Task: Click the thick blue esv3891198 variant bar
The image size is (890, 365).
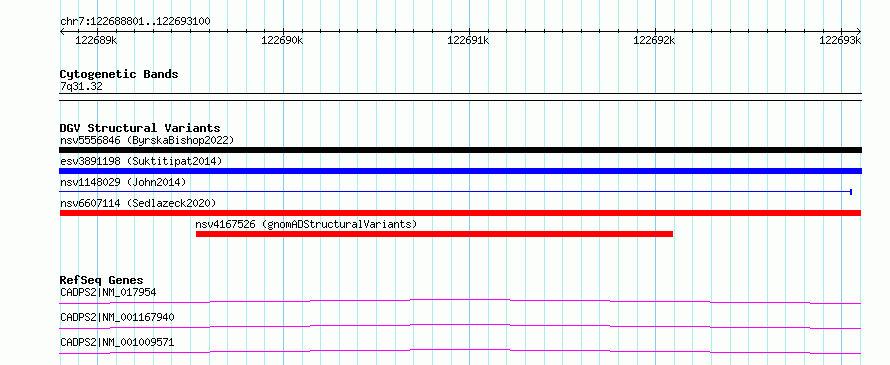Action: (460, 171)
